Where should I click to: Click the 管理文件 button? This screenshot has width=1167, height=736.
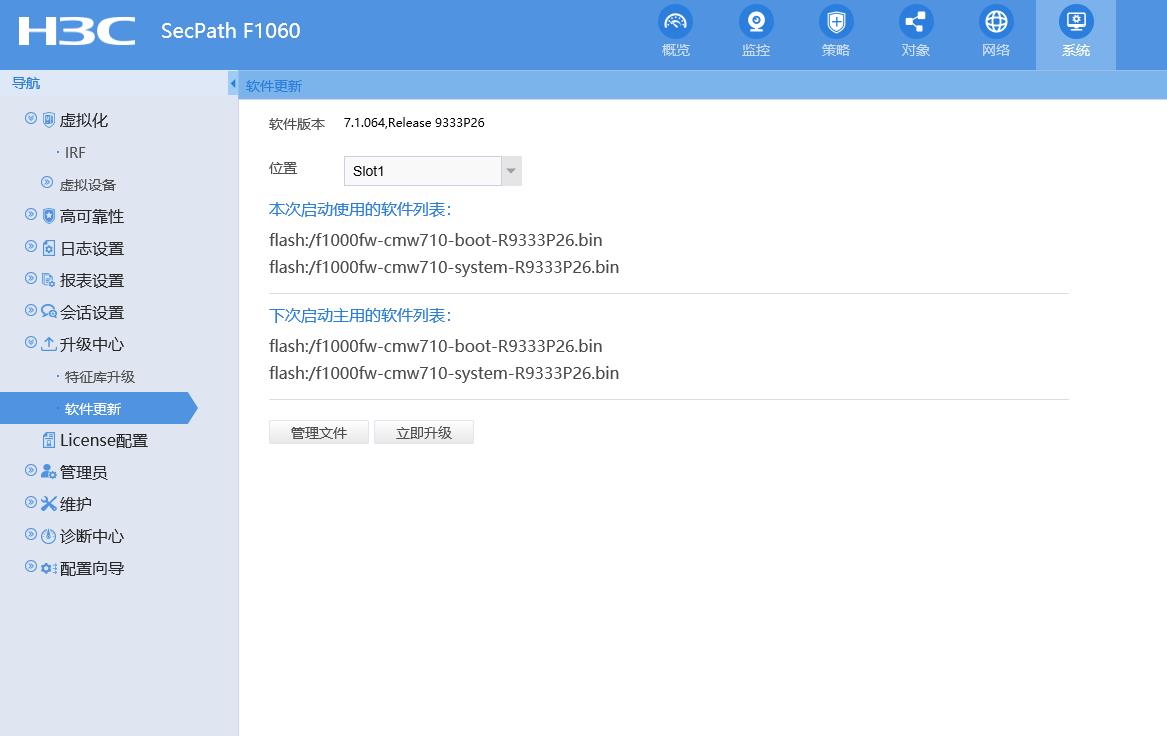(x=319, y=432)
